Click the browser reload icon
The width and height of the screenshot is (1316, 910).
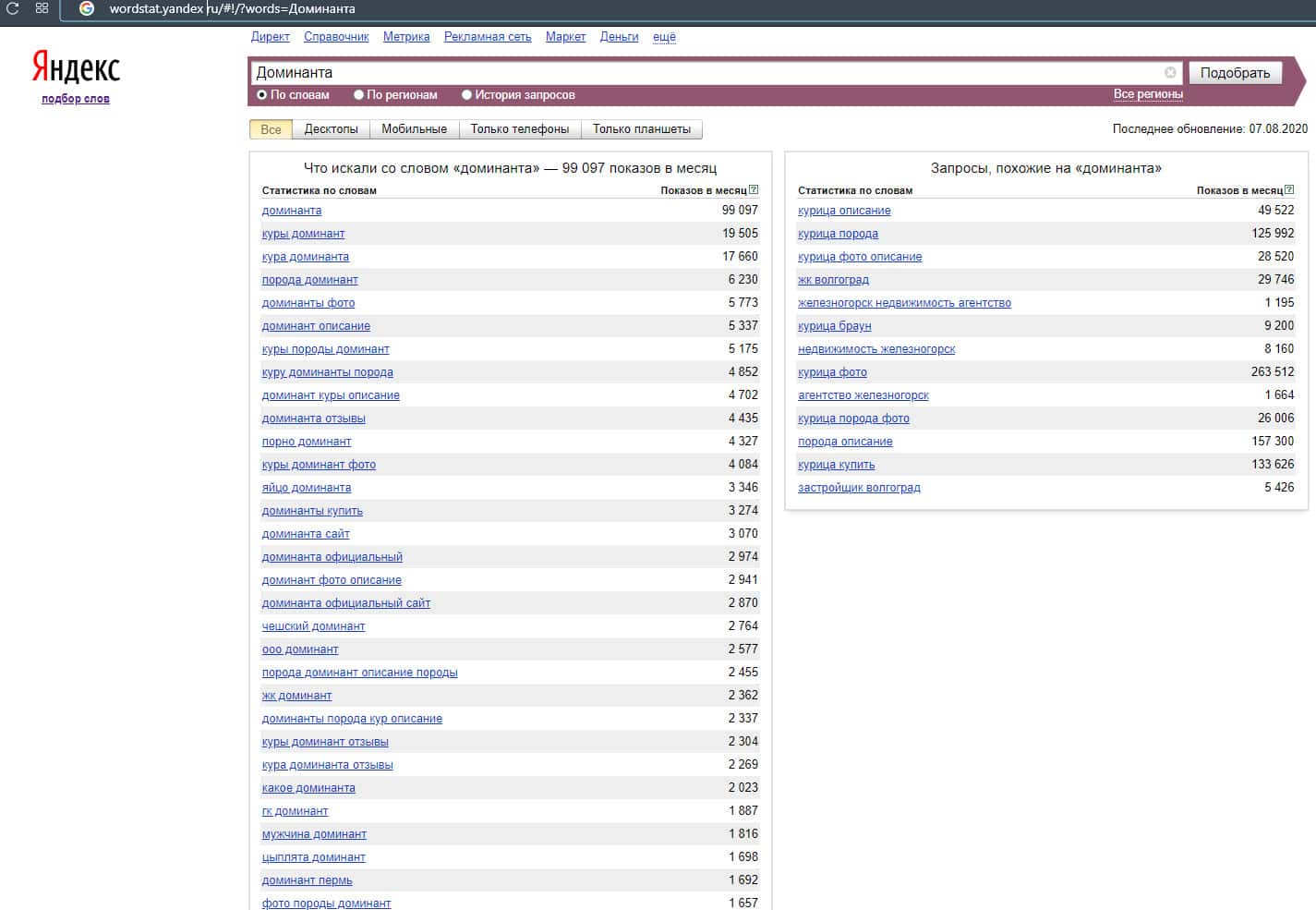[x=13, y=8]
